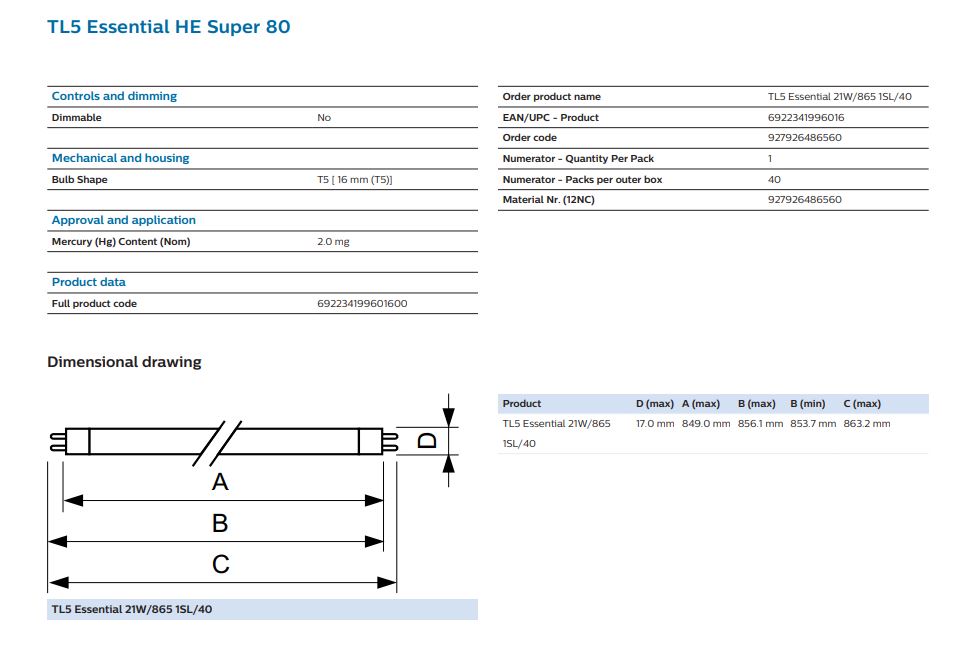Image resolution: width=980 pixels, height=648 pixels.
Task: Select the rotated "D" diameter label in the drawing
Action: coord(428,441)
